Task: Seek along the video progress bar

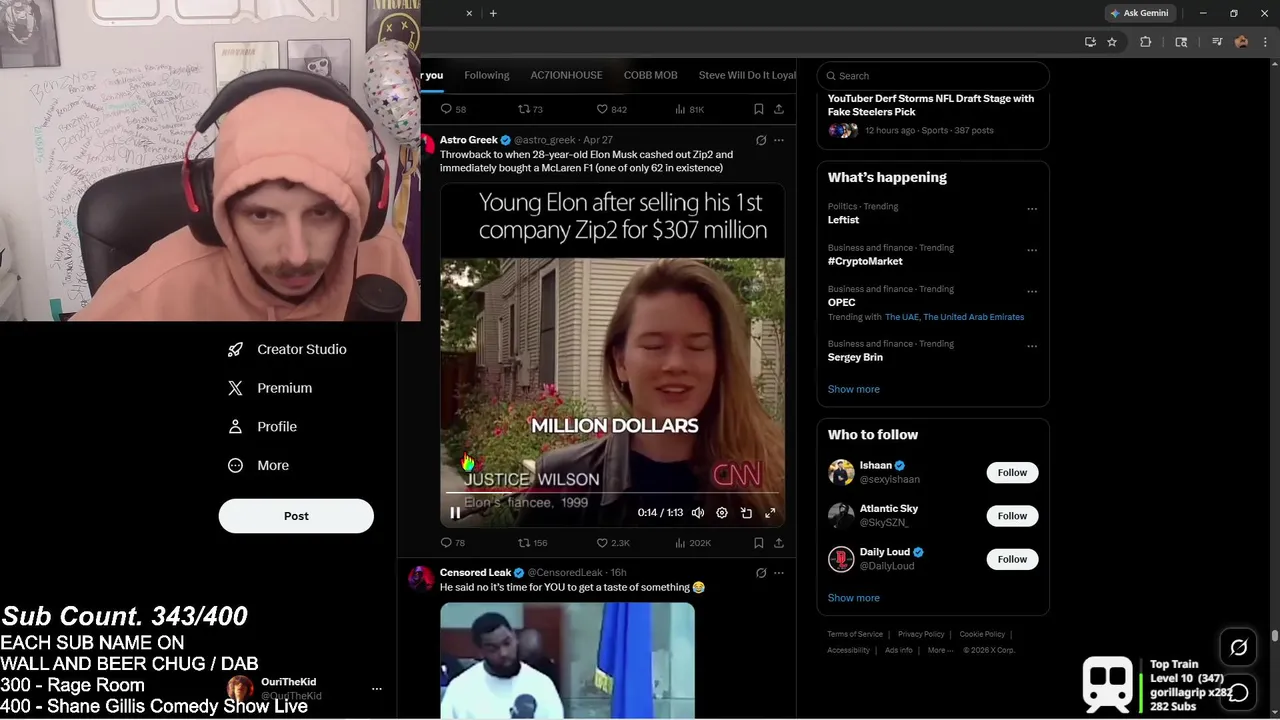Action: click(612, 494)
